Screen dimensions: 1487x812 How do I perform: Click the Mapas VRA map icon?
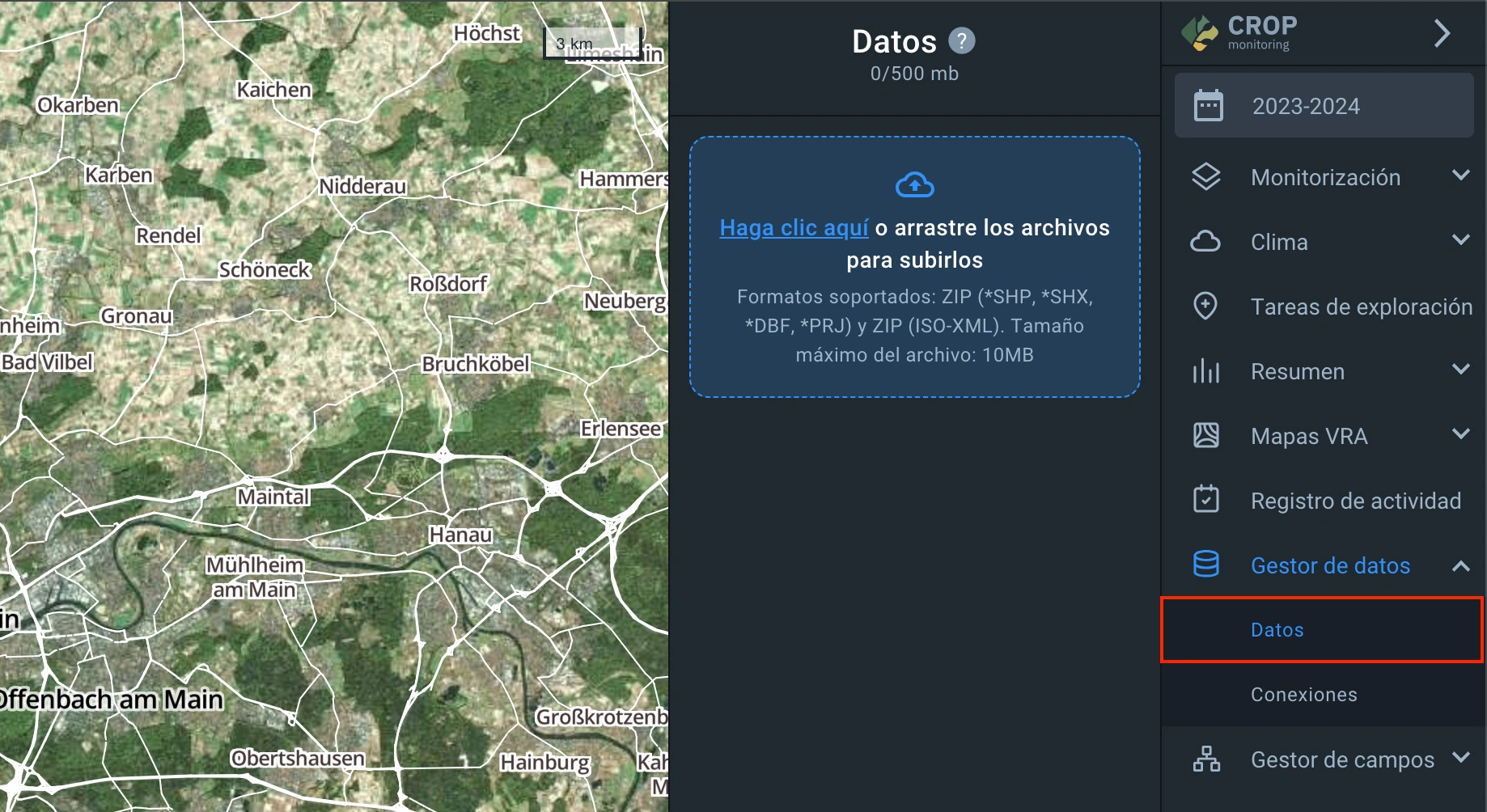[x=1205, y=436]
